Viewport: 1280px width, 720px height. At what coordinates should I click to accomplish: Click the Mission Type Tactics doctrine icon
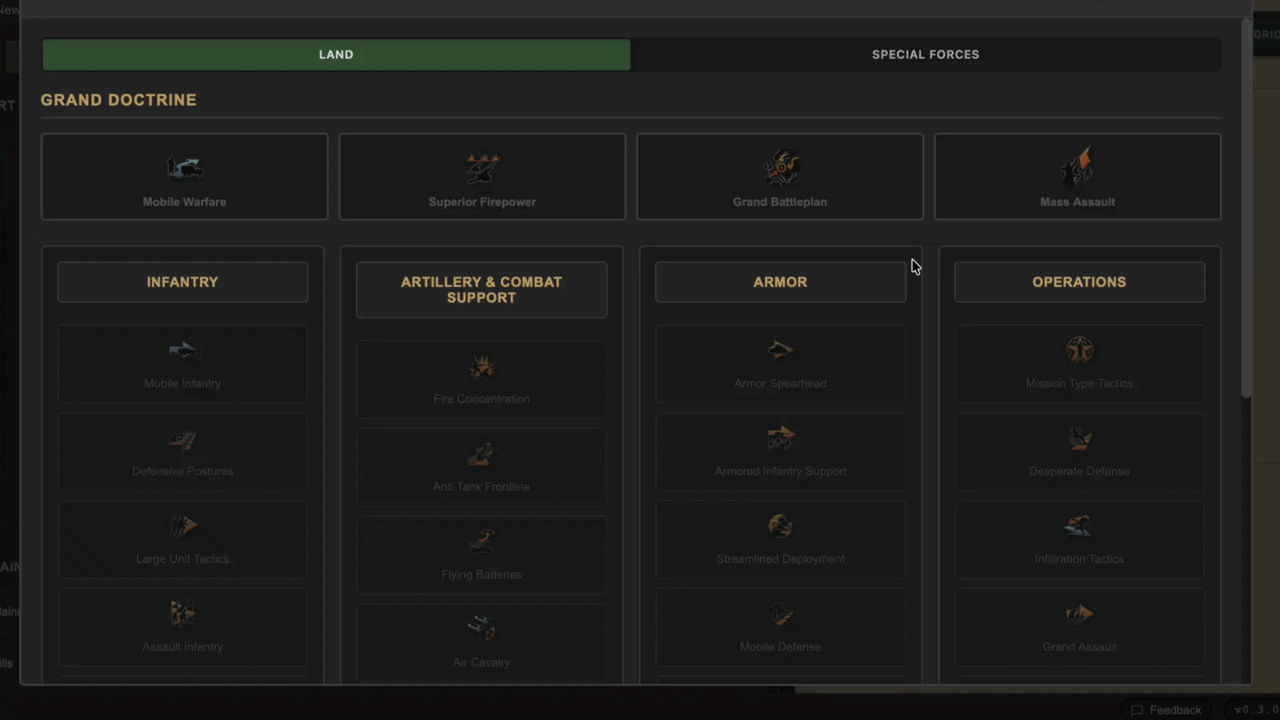1079,350
